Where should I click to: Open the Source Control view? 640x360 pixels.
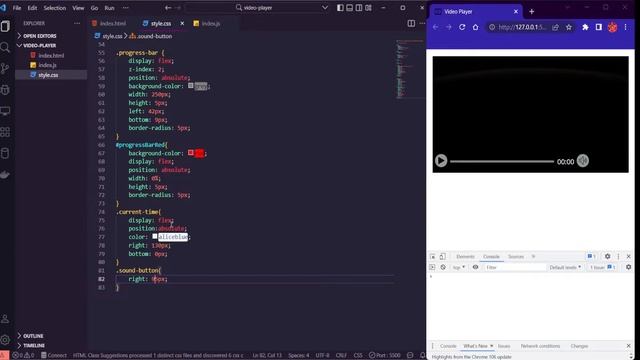[x=5, y=68]
